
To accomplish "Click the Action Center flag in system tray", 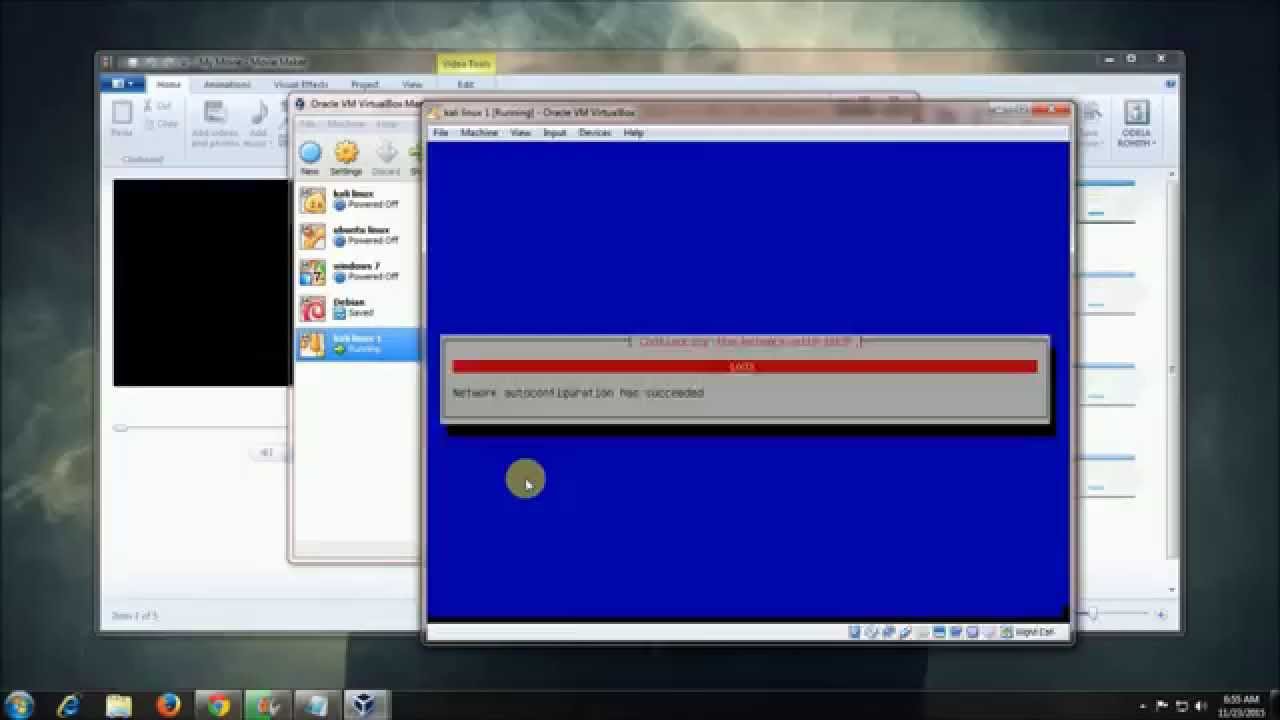I will click(x=1162, y=706).
